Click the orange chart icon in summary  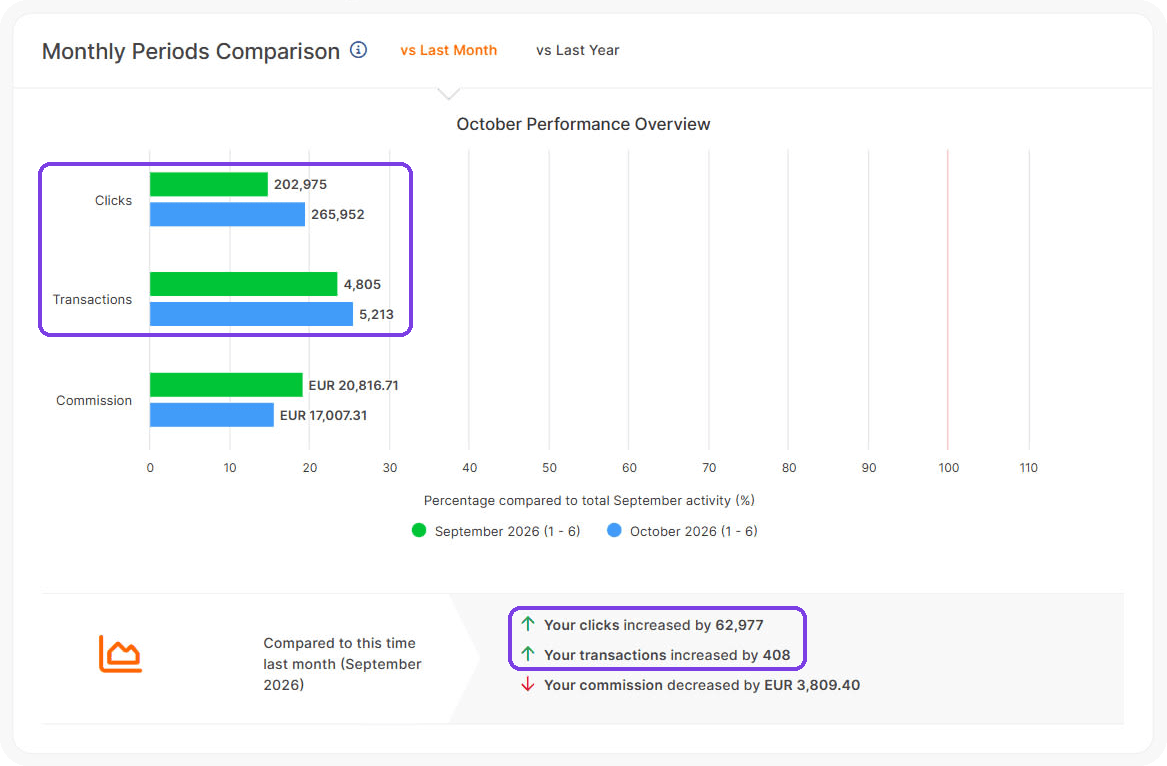(x=120, y=654)
